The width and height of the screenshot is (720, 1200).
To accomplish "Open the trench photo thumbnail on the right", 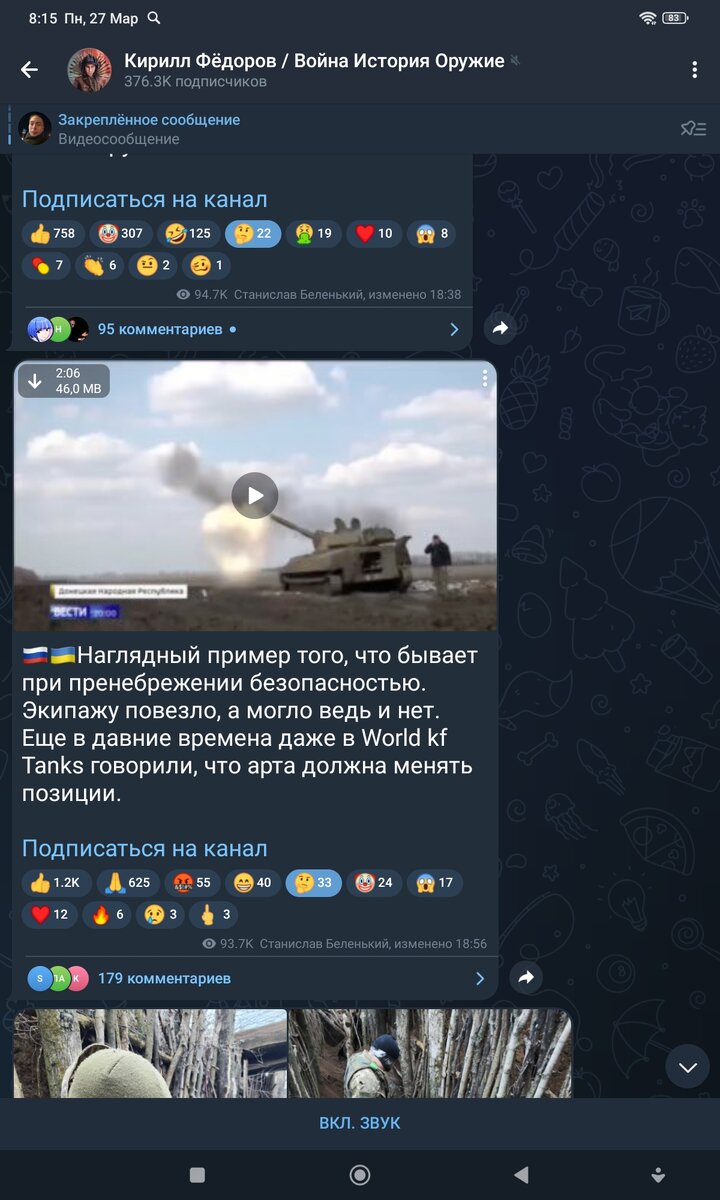I will tap(431, 1053).
